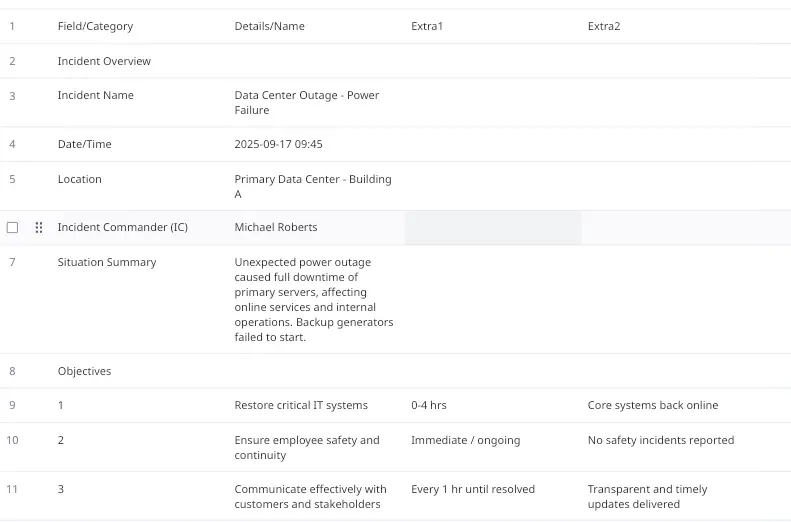Screen dimensions: 791x522
Task: Select the 'Restore critical IT systems' cell
Action: click(301, 406)
